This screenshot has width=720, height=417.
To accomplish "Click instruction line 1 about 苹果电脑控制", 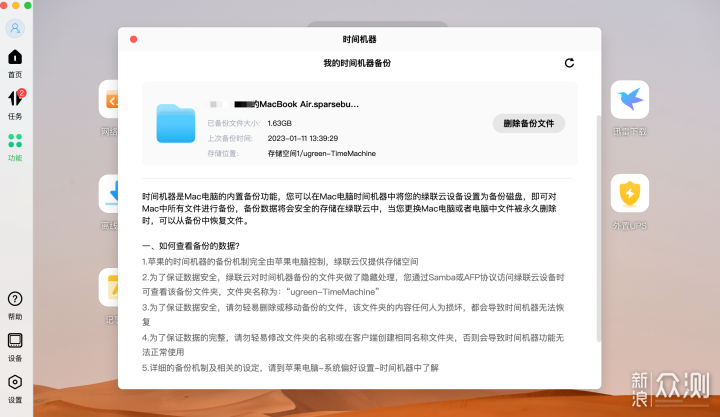I will (x=280, y=262).
